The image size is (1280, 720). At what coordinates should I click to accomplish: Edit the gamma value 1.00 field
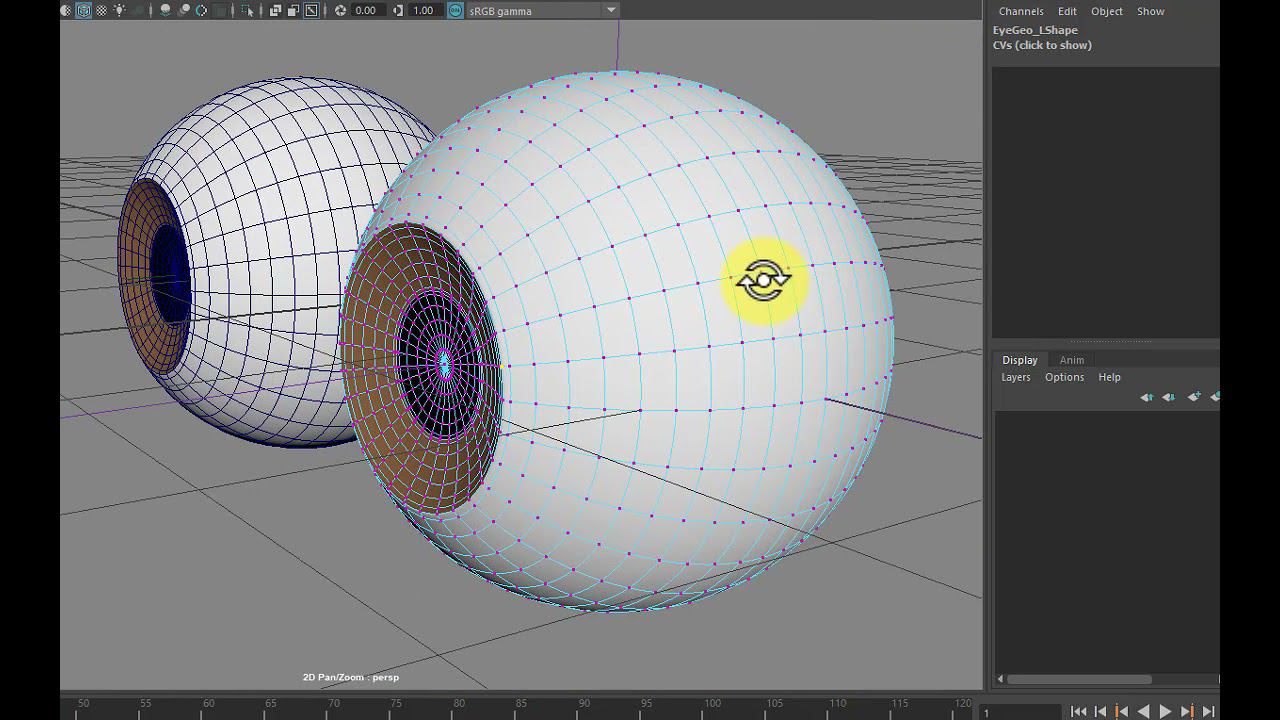426,10
